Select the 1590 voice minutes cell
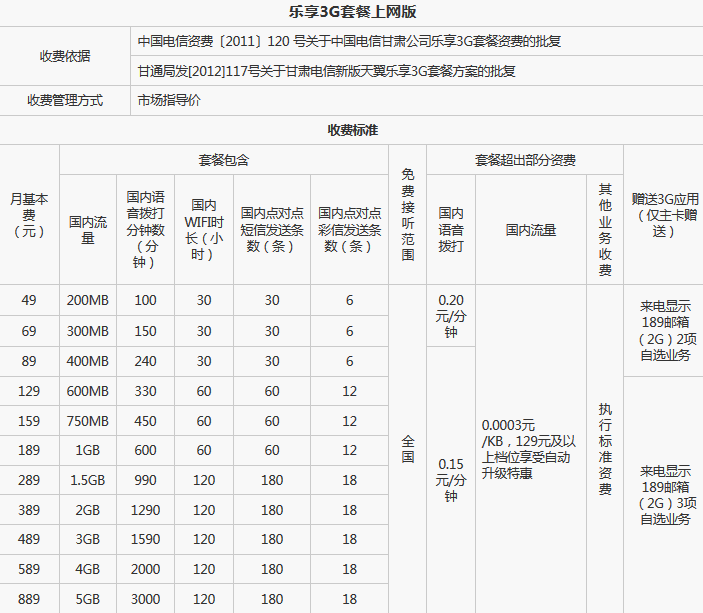 tap(145, 539)
